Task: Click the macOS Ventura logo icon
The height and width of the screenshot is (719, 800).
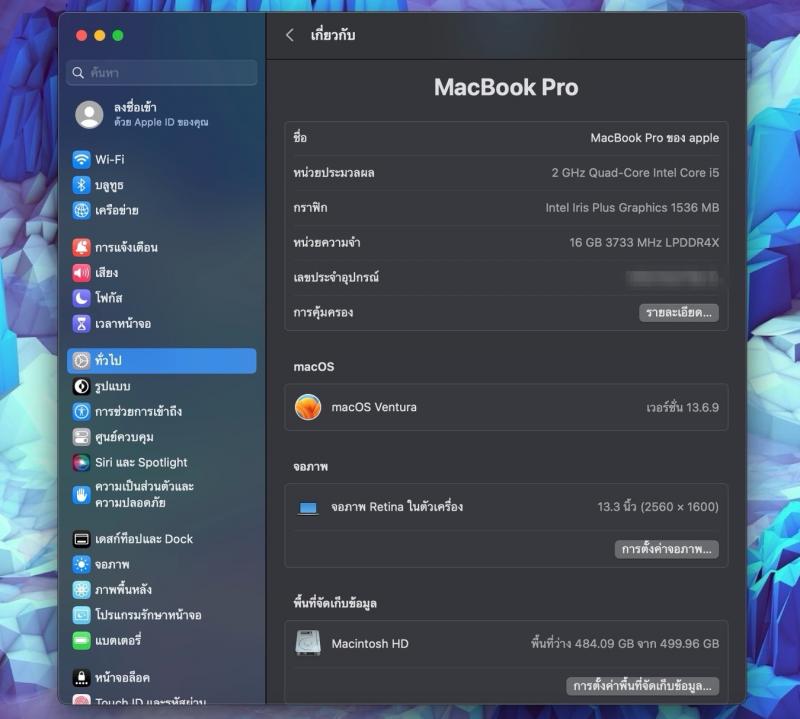Action: (308, 407)
